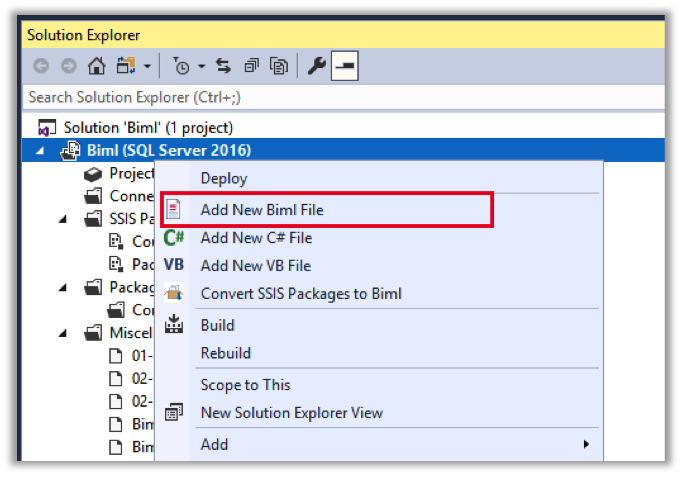Image resolution: width=682 pixels, height=477 pixels.
Task: Go to Home in Solution Explorer toolbar
Action: click(x=97, y=66)
